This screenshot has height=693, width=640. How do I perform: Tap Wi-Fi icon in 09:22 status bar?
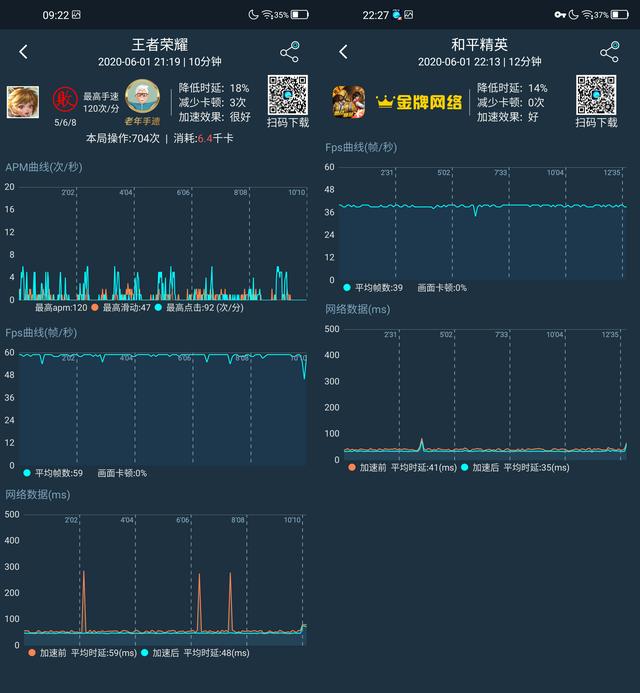pyautogui.click(x=267, y=15)
